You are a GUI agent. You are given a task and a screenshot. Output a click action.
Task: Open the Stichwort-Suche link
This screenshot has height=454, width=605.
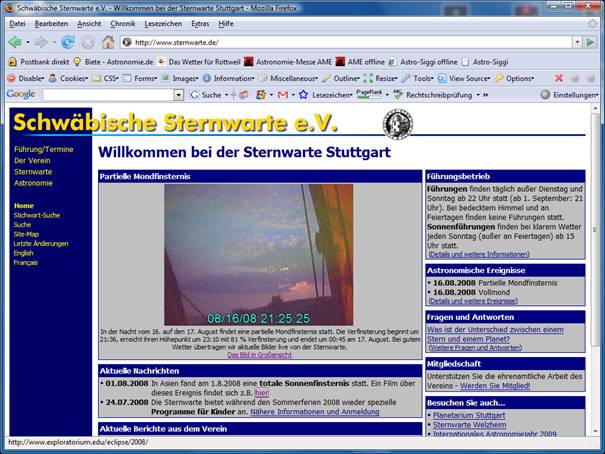[37, 215]
